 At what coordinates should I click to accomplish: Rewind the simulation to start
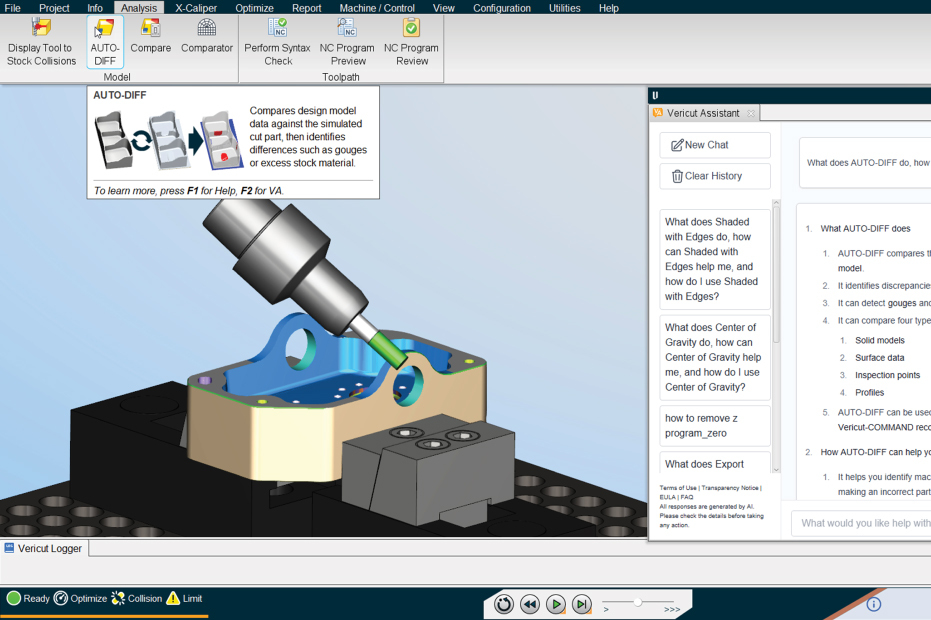pyautogui.click(x=530, y=605)
